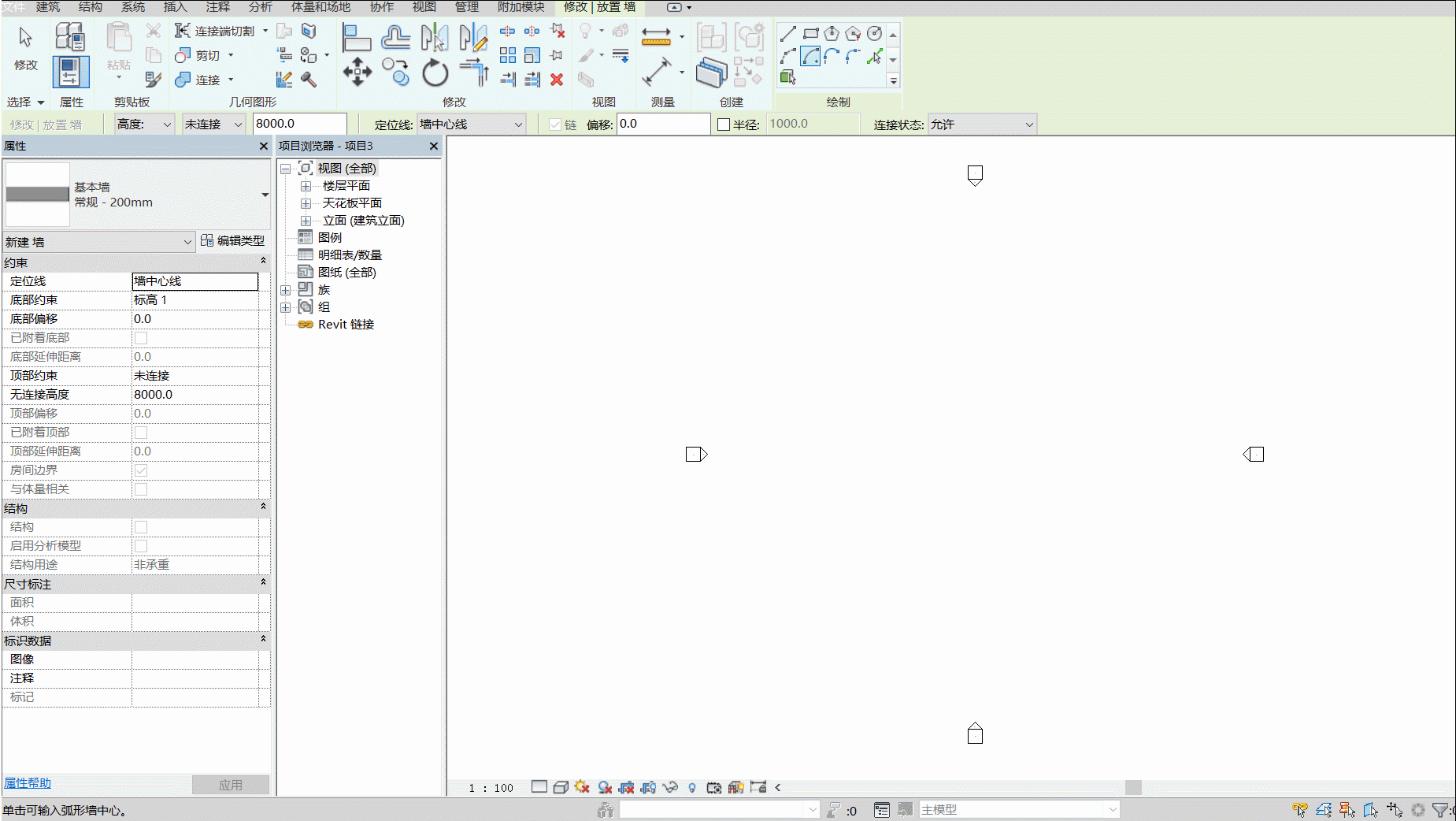Viewport: 1456px width, 821px height.
Task: Expand the Families node in project browser
Action: 286,290
